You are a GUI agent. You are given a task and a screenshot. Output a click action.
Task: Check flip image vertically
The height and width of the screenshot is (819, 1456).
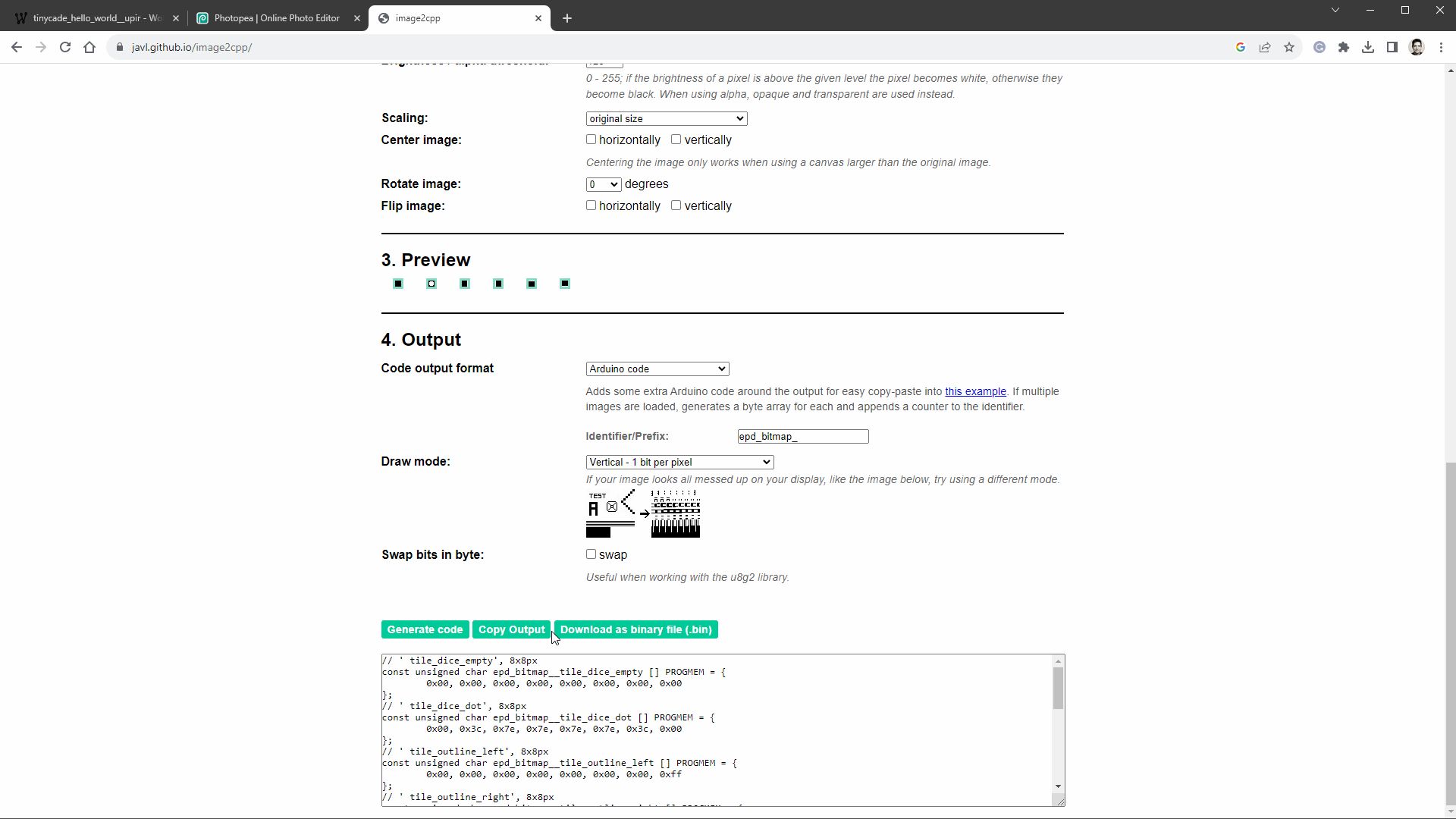(676, 206)
